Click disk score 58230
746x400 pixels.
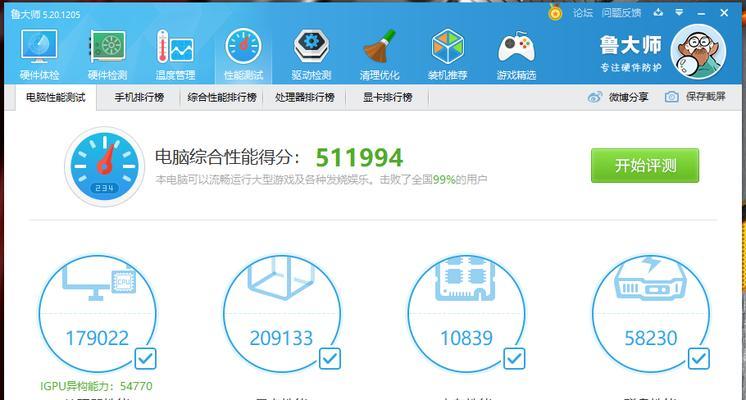pos(651,338)
